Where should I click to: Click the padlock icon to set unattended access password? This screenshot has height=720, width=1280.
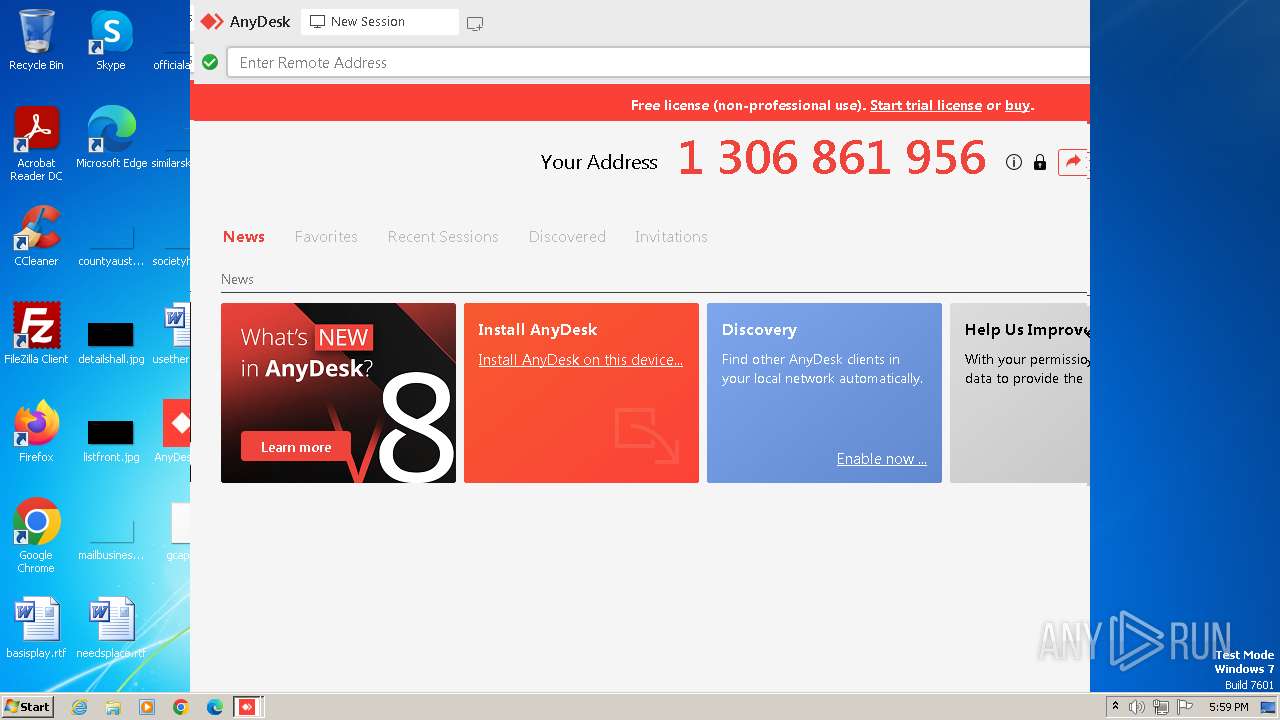click(x=1040, y=162)
